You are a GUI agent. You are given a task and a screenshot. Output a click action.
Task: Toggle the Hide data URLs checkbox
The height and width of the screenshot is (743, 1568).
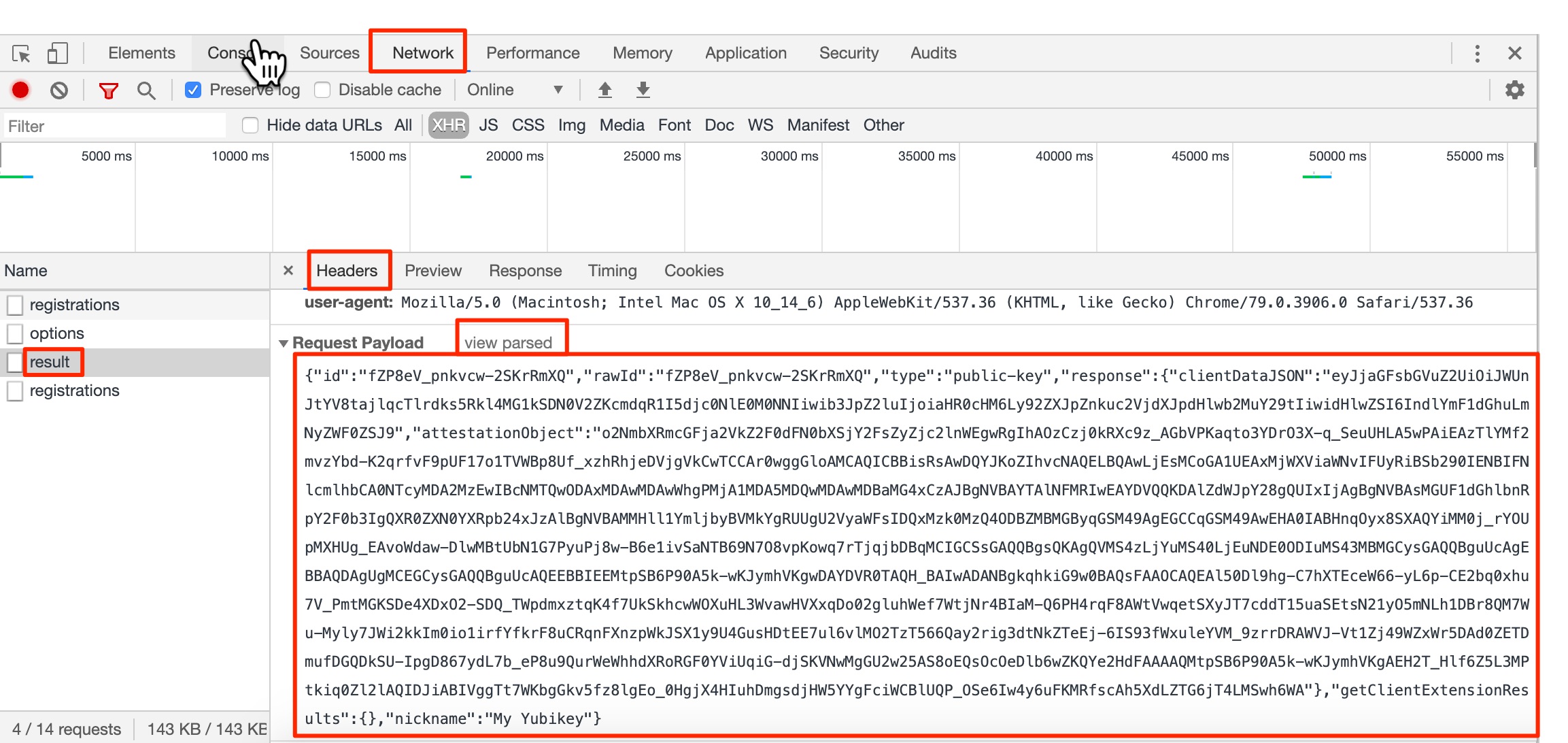[x=248, y=125]
